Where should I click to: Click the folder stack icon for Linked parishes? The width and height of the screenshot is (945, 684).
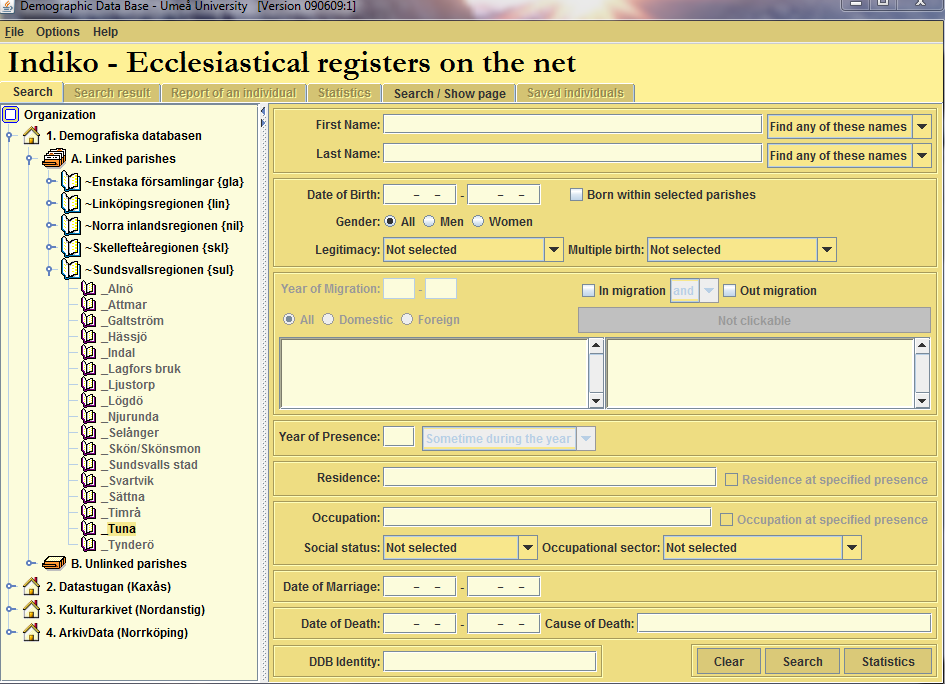[x=54, y=158]
